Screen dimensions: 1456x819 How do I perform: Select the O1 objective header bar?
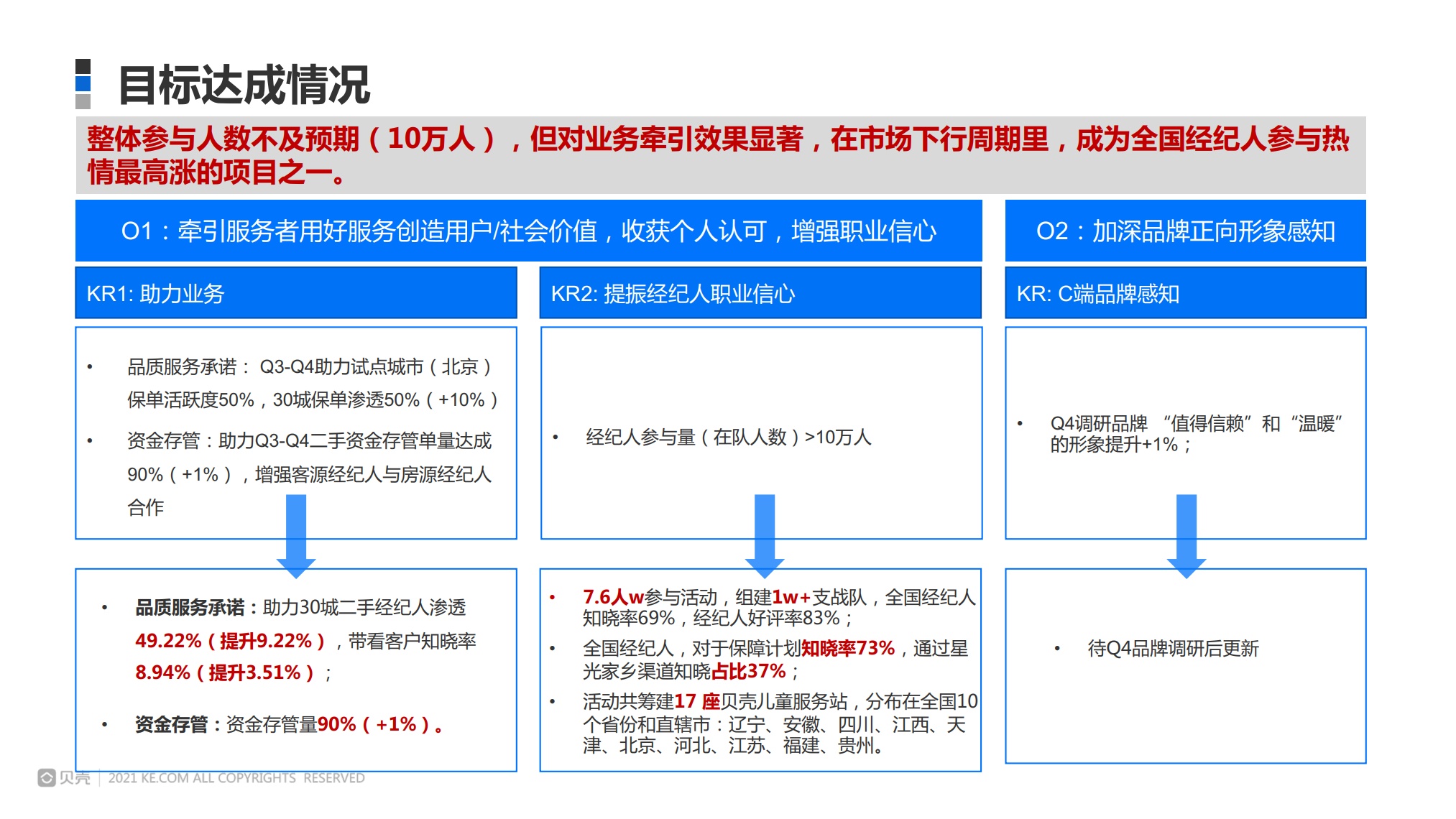click(x=528, y=231)
